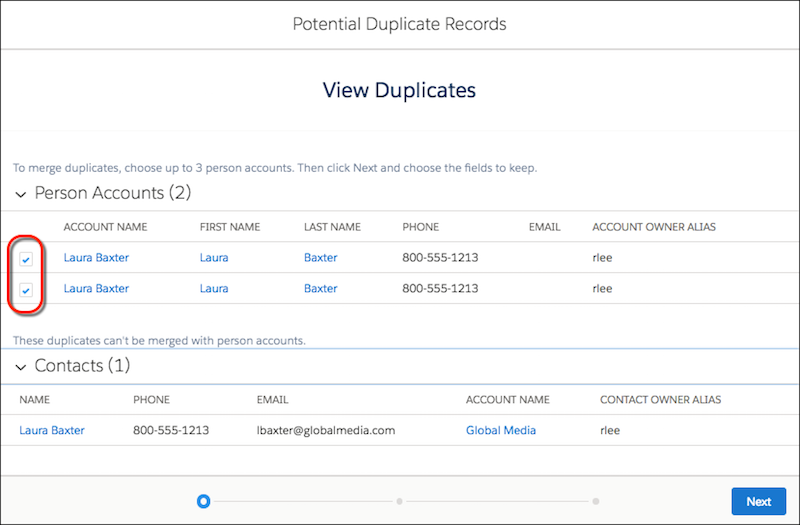Open Laura Baxter contact name link

pyautogui.click(x=52, y=430)
